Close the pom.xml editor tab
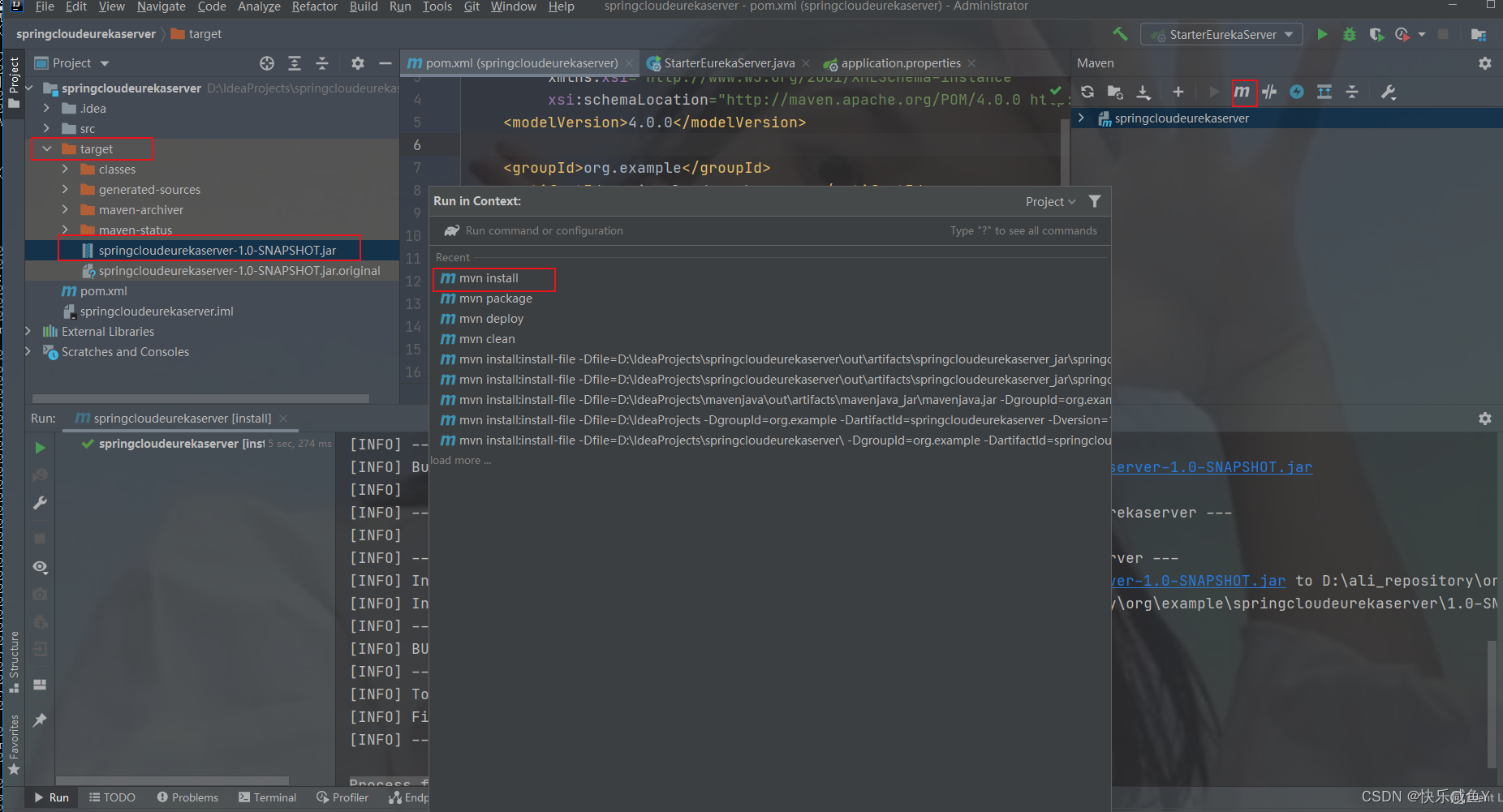The height and width of the screenshot is (812, 1503). click(629, 63)
